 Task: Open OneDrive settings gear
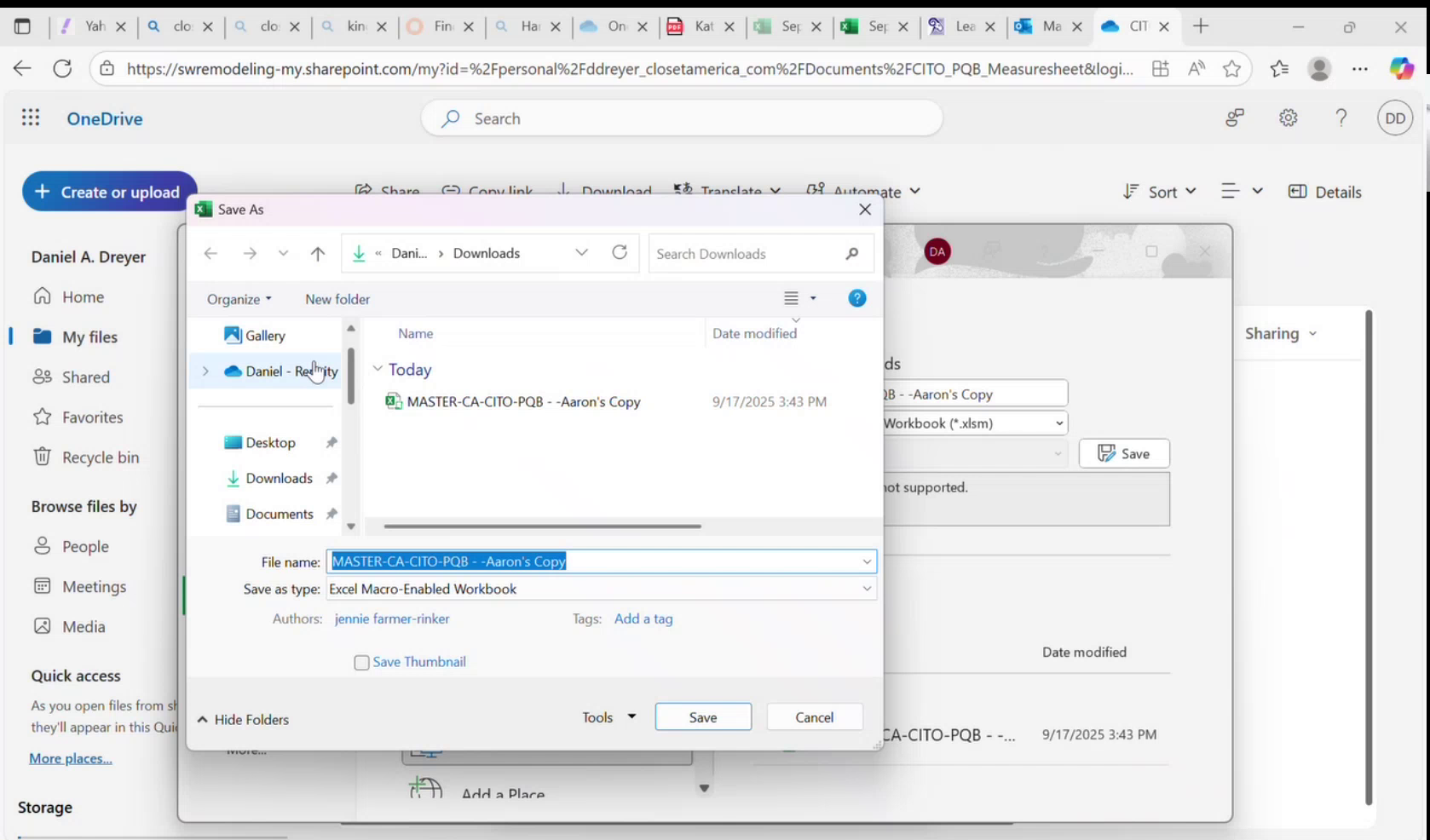pos(1288,118)
